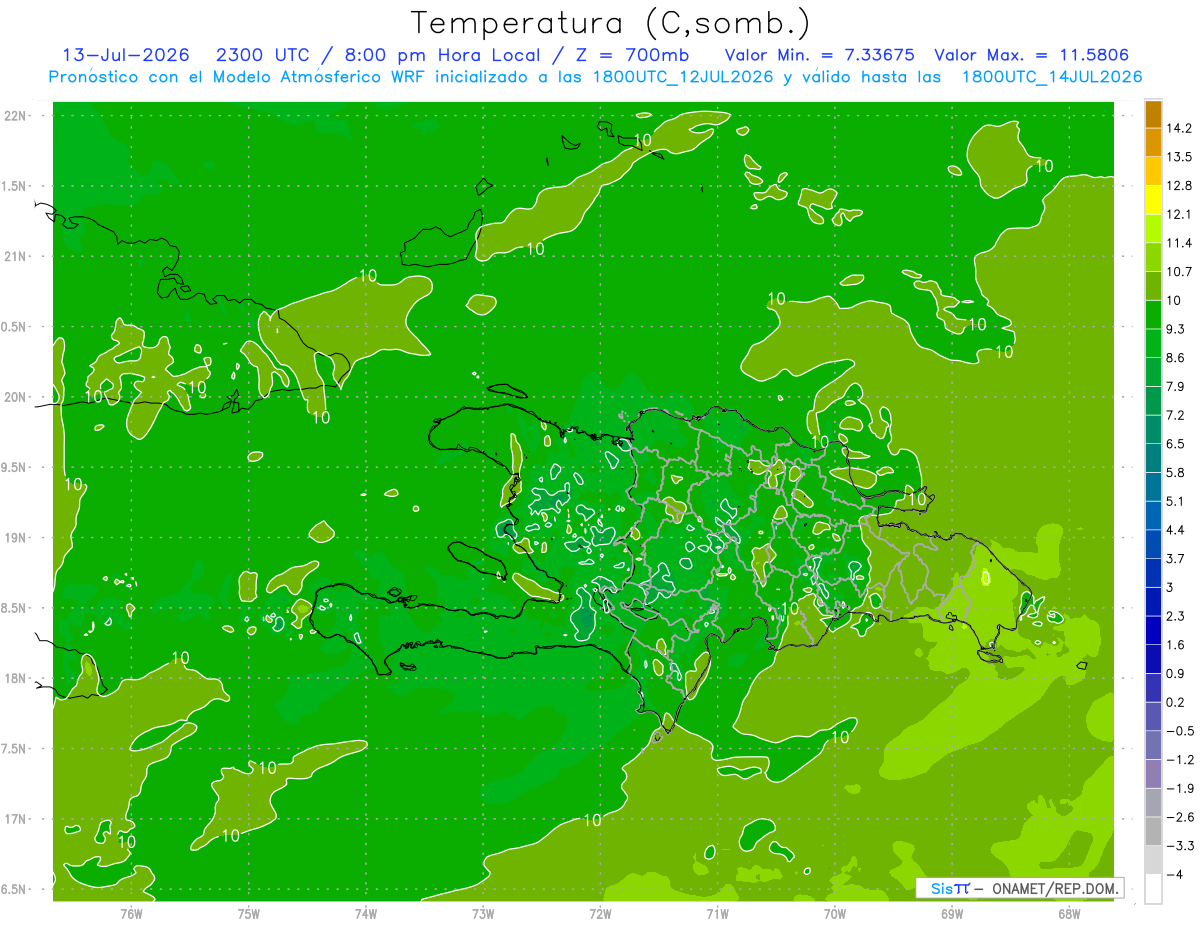
Task: Pick the gray swatch between -3.3 and -2.6
Action: click(x=1153, y=832)
